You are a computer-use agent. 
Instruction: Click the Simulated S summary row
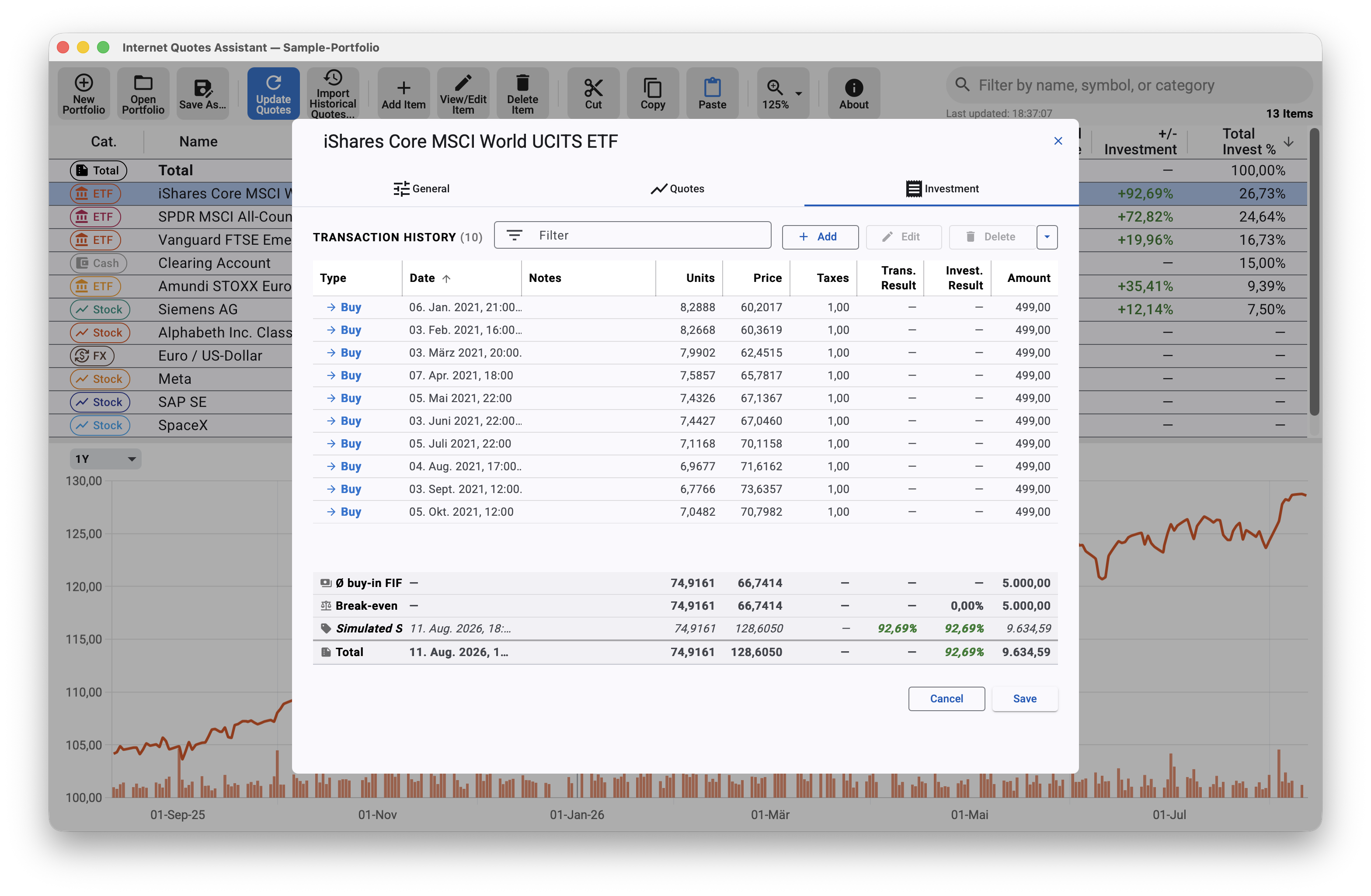point(685,629)
